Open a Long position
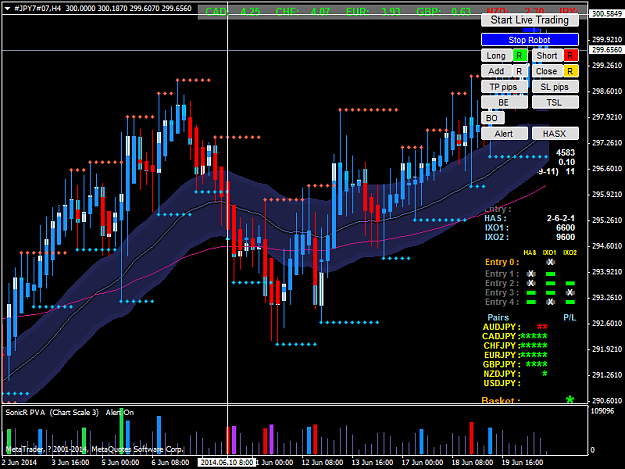This screenshot has width=625, height=469. click(496, 56)
